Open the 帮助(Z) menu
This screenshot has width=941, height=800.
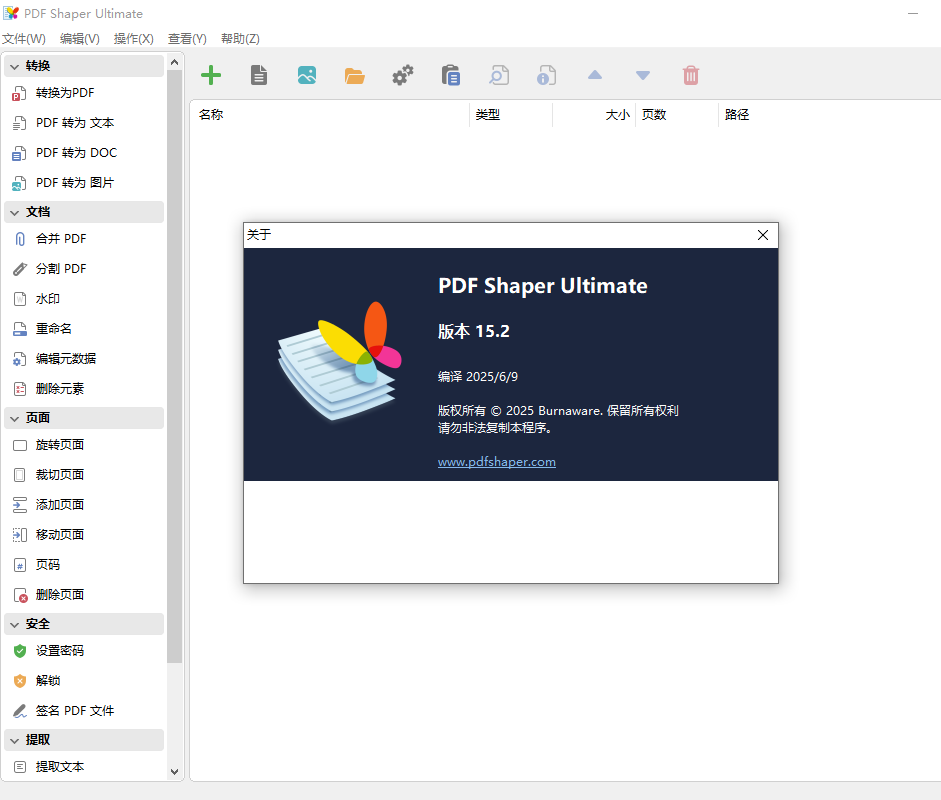point(240,38)
